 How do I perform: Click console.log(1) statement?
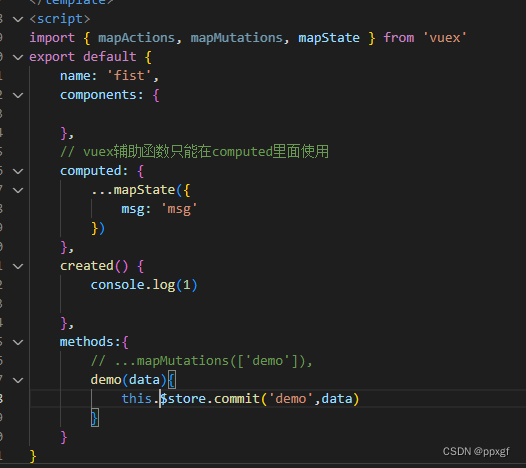144,285
